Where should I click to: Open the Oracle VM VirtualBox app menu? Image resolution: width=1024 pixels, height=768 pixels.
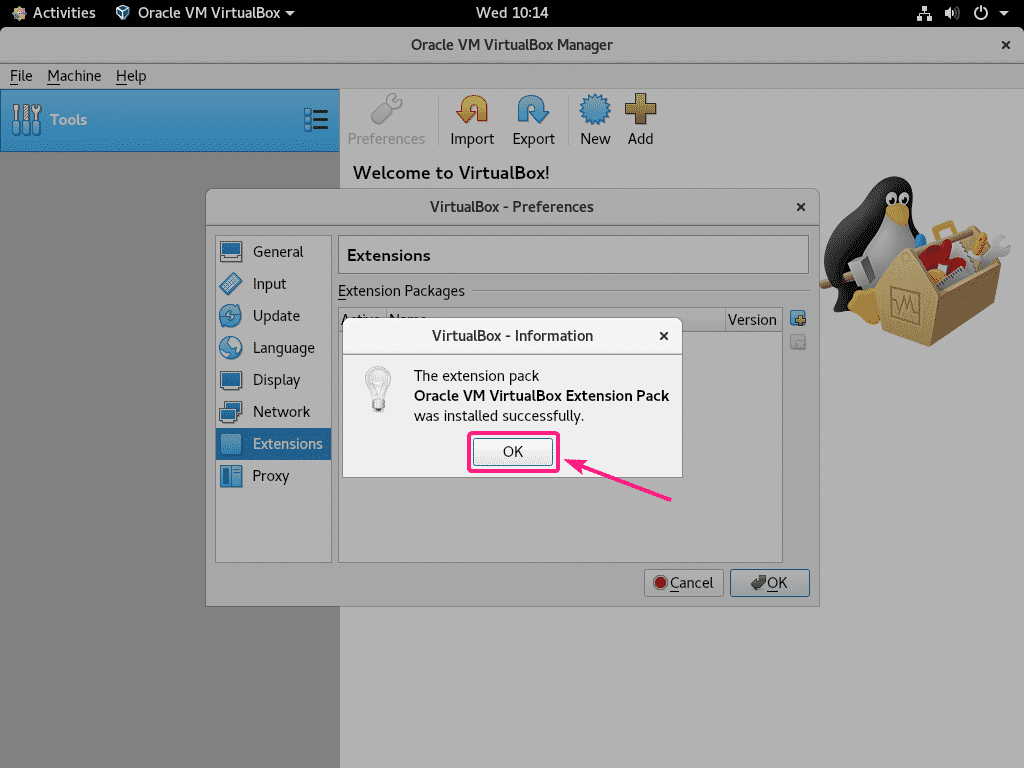[x=204, y=12]
